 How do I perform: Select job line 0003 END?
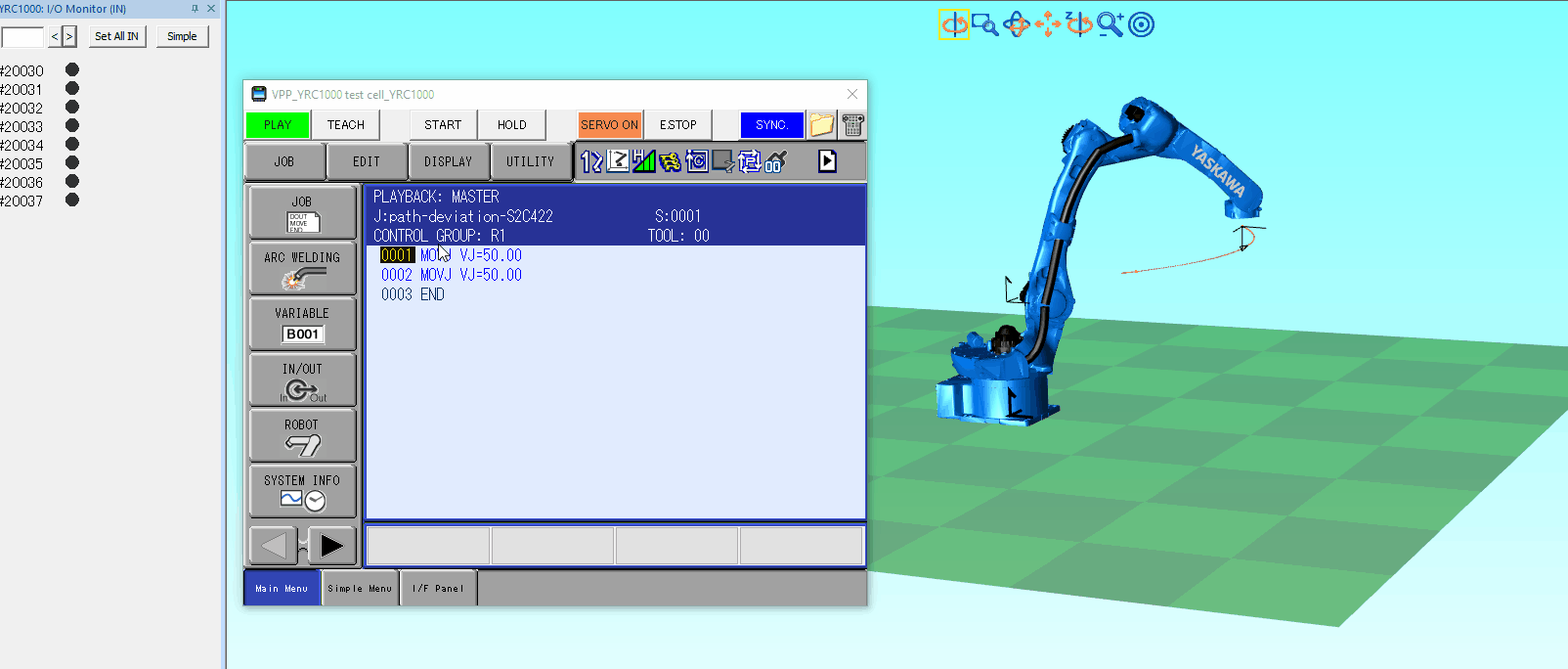[x=413, y=294]
